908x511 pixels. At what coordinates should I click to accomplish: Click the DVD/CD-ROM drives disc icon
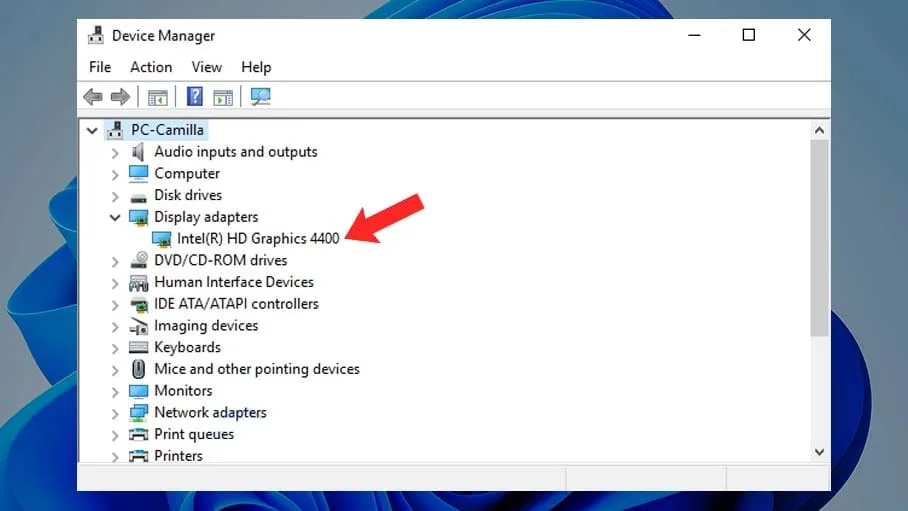[139, 260]
